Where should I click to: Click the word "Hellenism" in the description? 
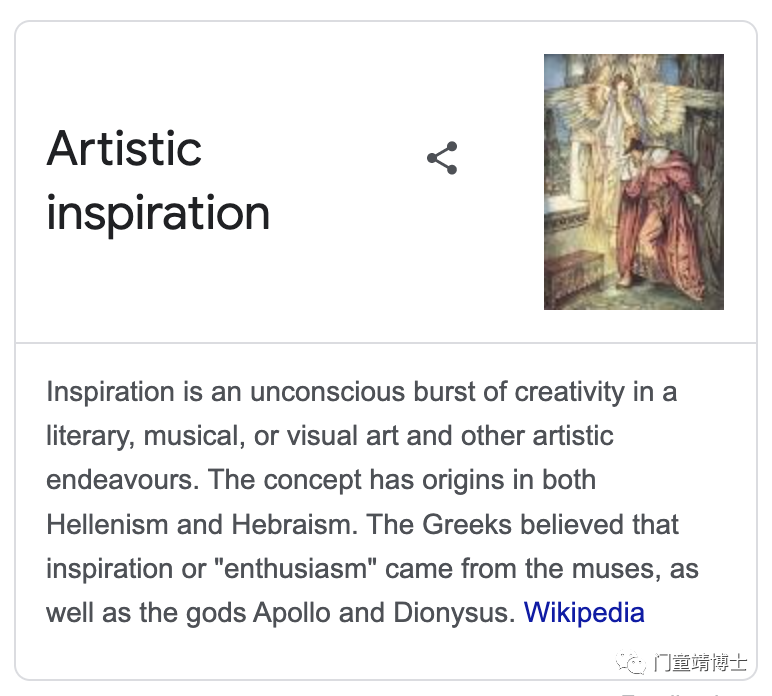107,524
